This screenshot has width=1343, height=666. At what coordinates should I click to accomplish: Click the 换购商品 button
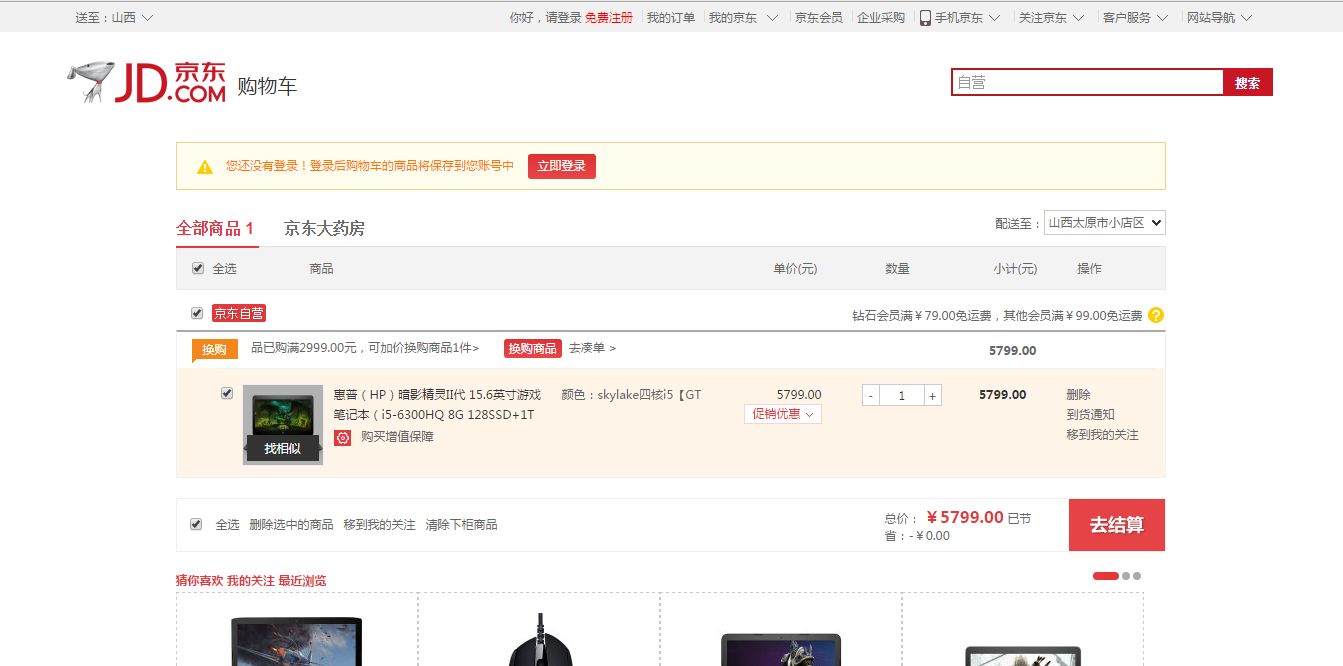[533, 348]
